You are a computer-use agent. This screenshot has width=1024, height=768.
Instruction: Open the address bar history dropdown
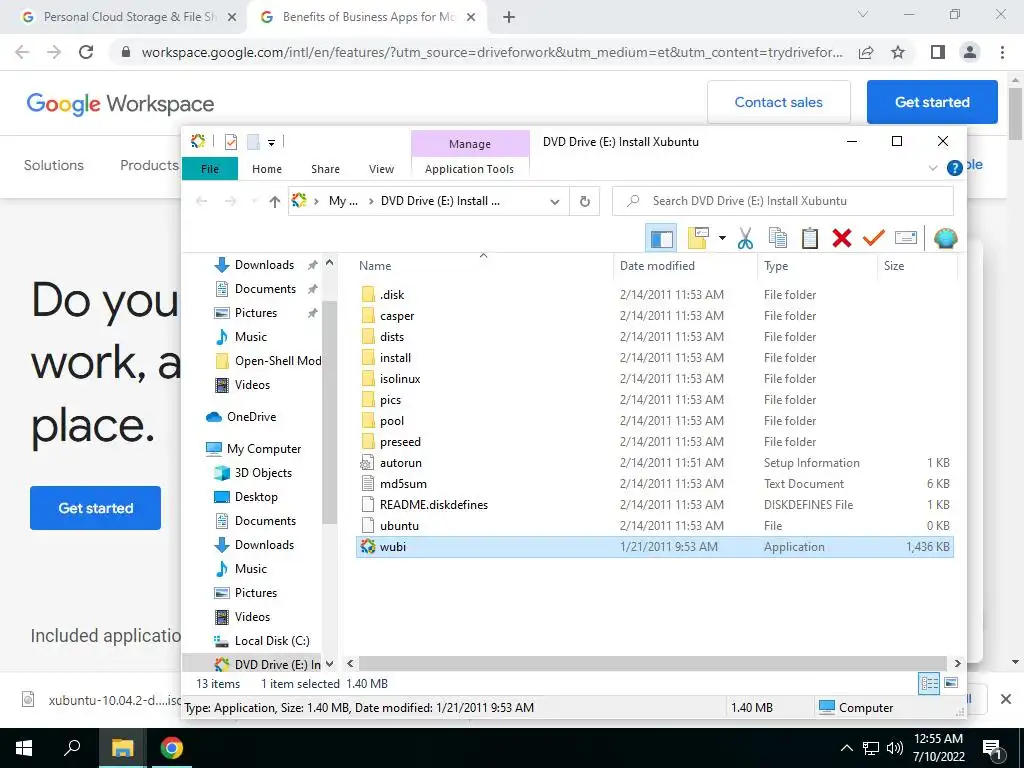[x=554, y=202]
